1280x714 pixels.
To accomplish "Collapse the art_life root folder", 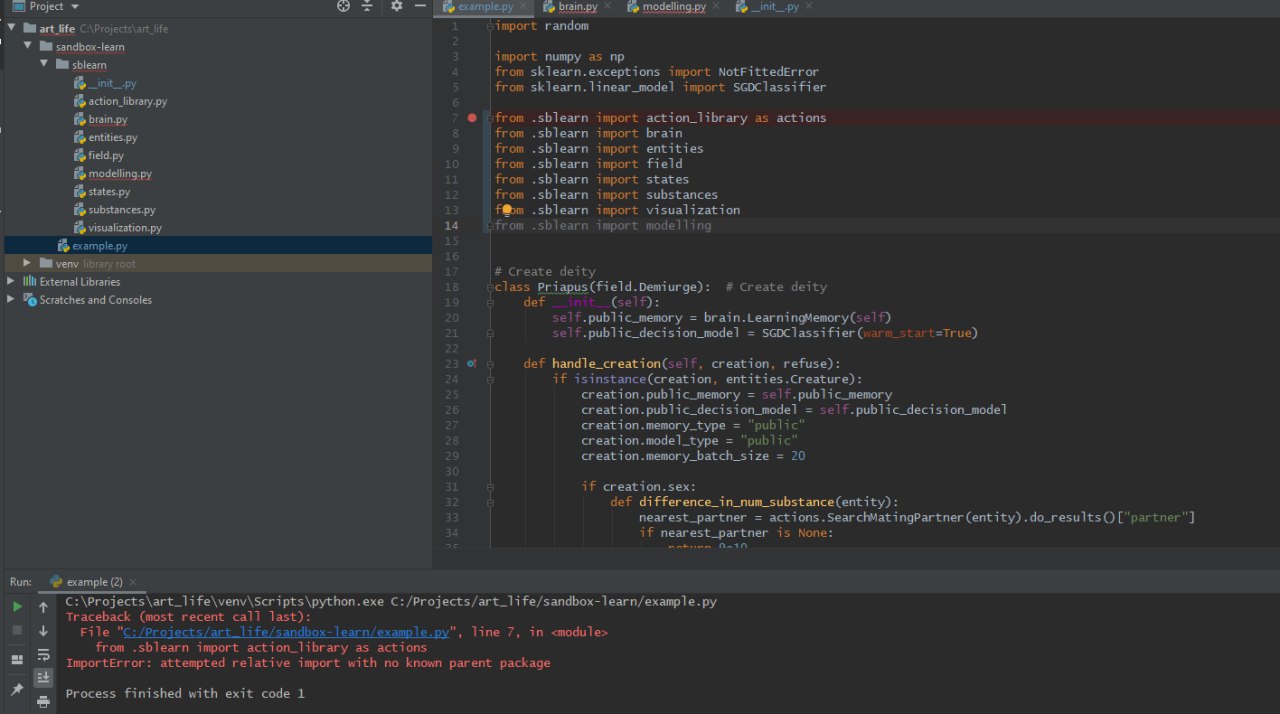I will coord(11,28).
